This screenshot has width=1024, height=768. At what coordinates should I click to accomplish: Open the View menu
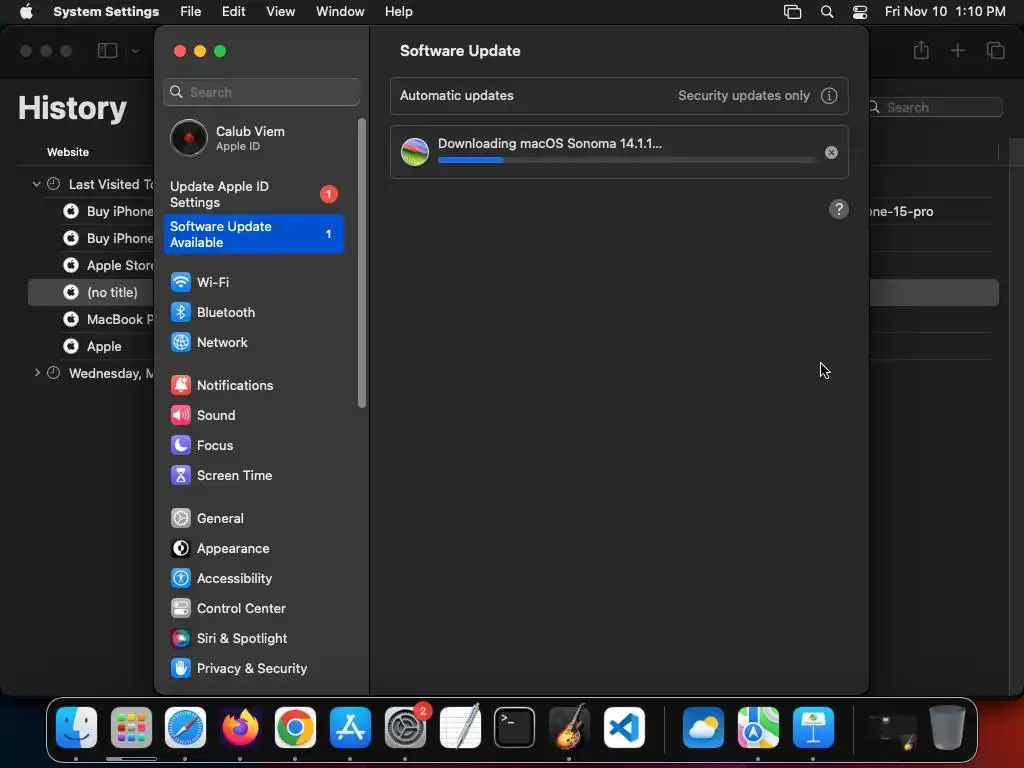tap(280, 12)
